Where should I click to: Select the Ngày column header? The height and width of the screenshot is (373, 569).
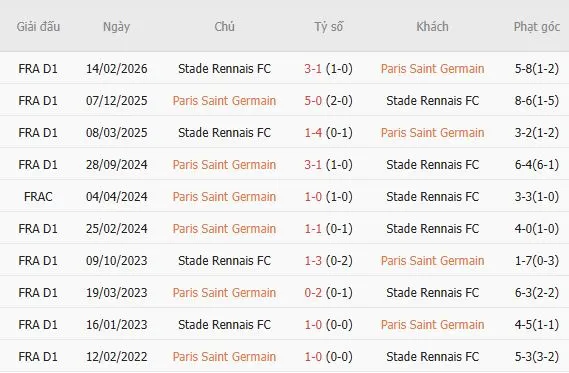point(116,27)
